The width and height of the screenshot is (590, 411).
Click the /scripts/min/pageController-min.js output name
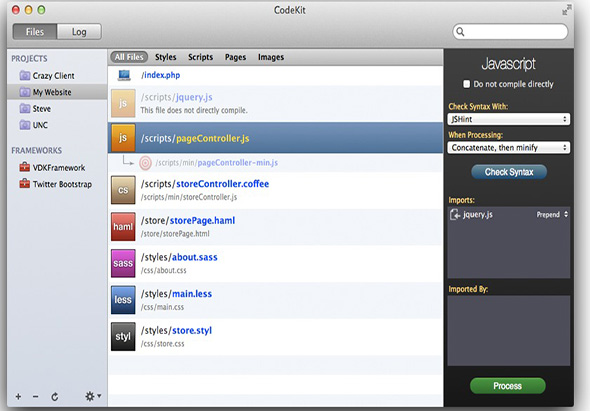[217, 163]
